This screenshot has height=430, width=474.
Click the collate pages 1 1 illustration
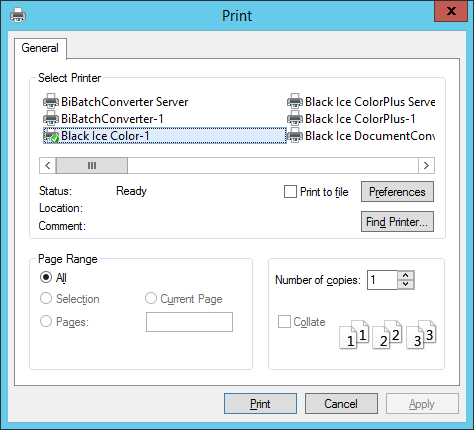pos(354,334)
